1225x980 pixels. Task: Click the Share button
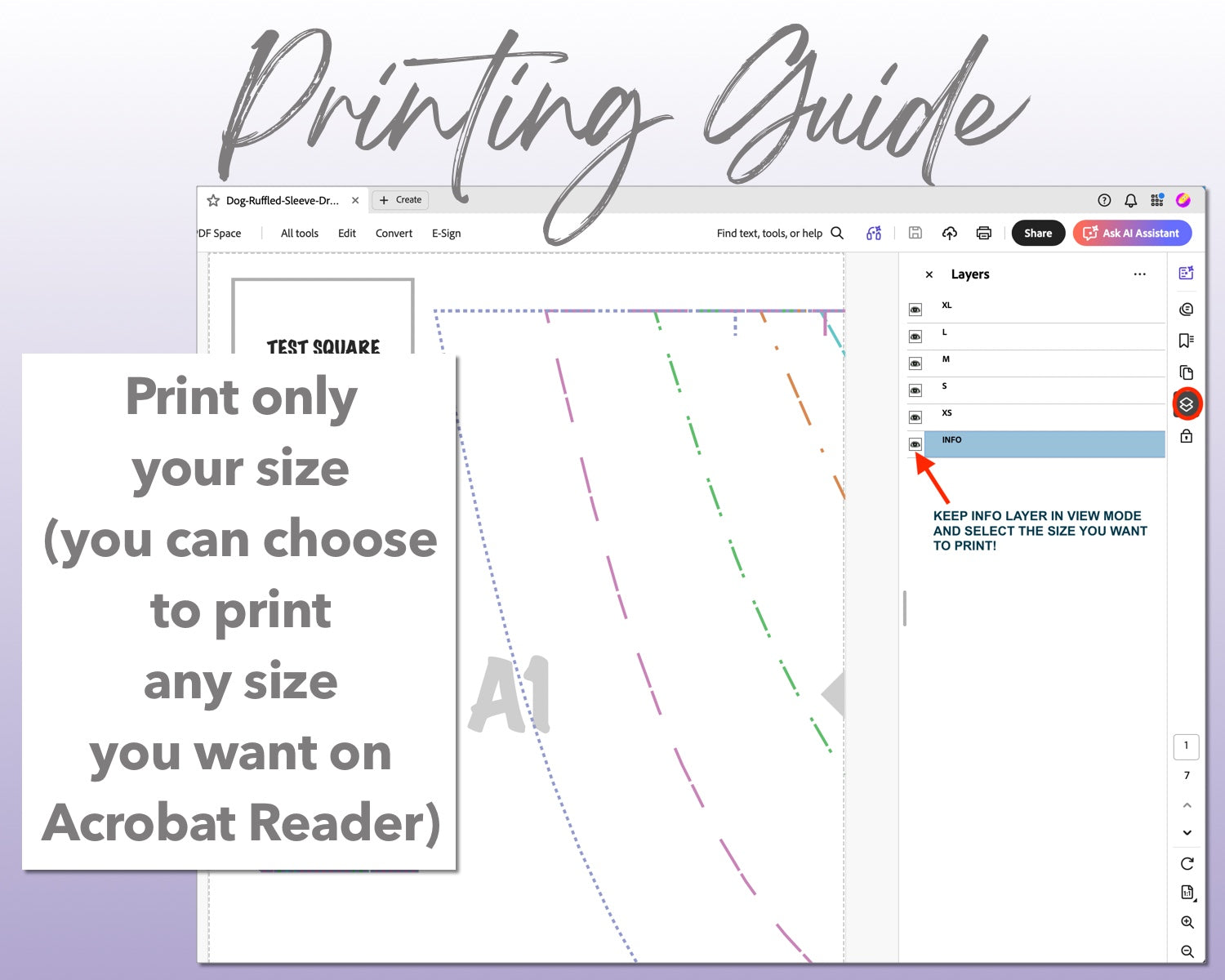coord(1038,234)
